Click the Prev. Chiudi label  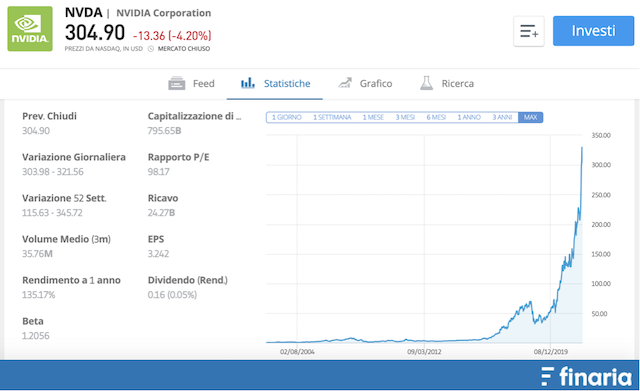tap(49, 116)
